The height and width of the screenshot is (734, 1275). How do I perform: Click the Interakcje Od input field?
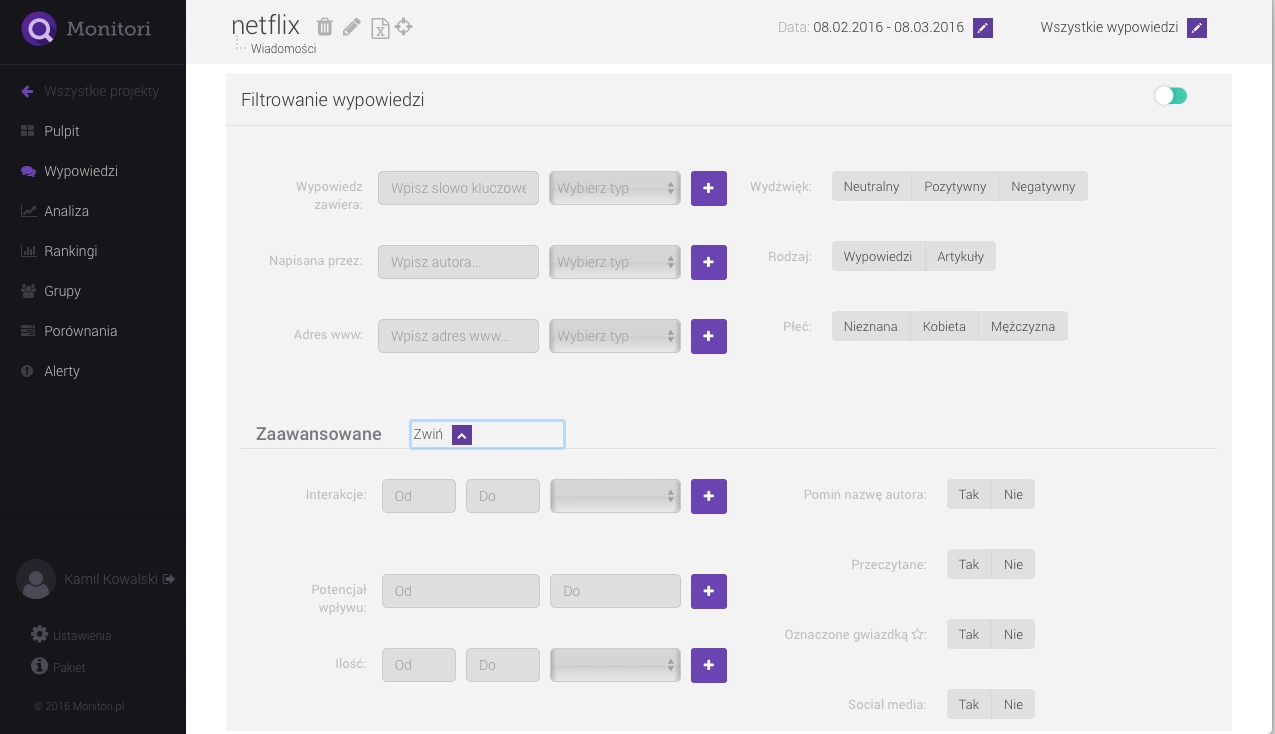[x=419, y=496]
